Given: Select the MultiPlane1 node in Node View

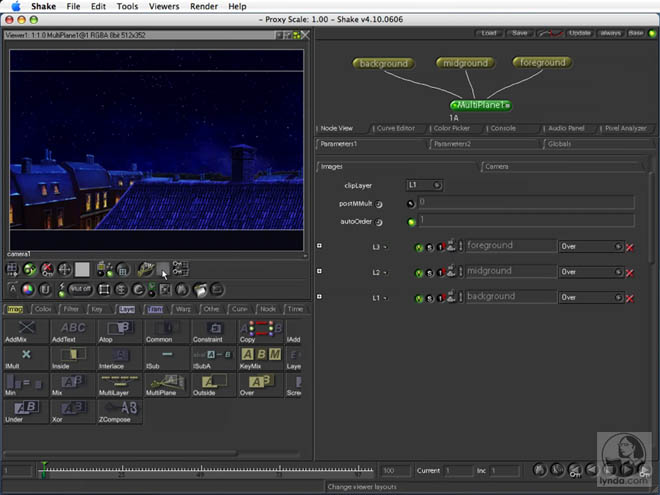Looking at the screenshot, I should [x=481, y=105].
